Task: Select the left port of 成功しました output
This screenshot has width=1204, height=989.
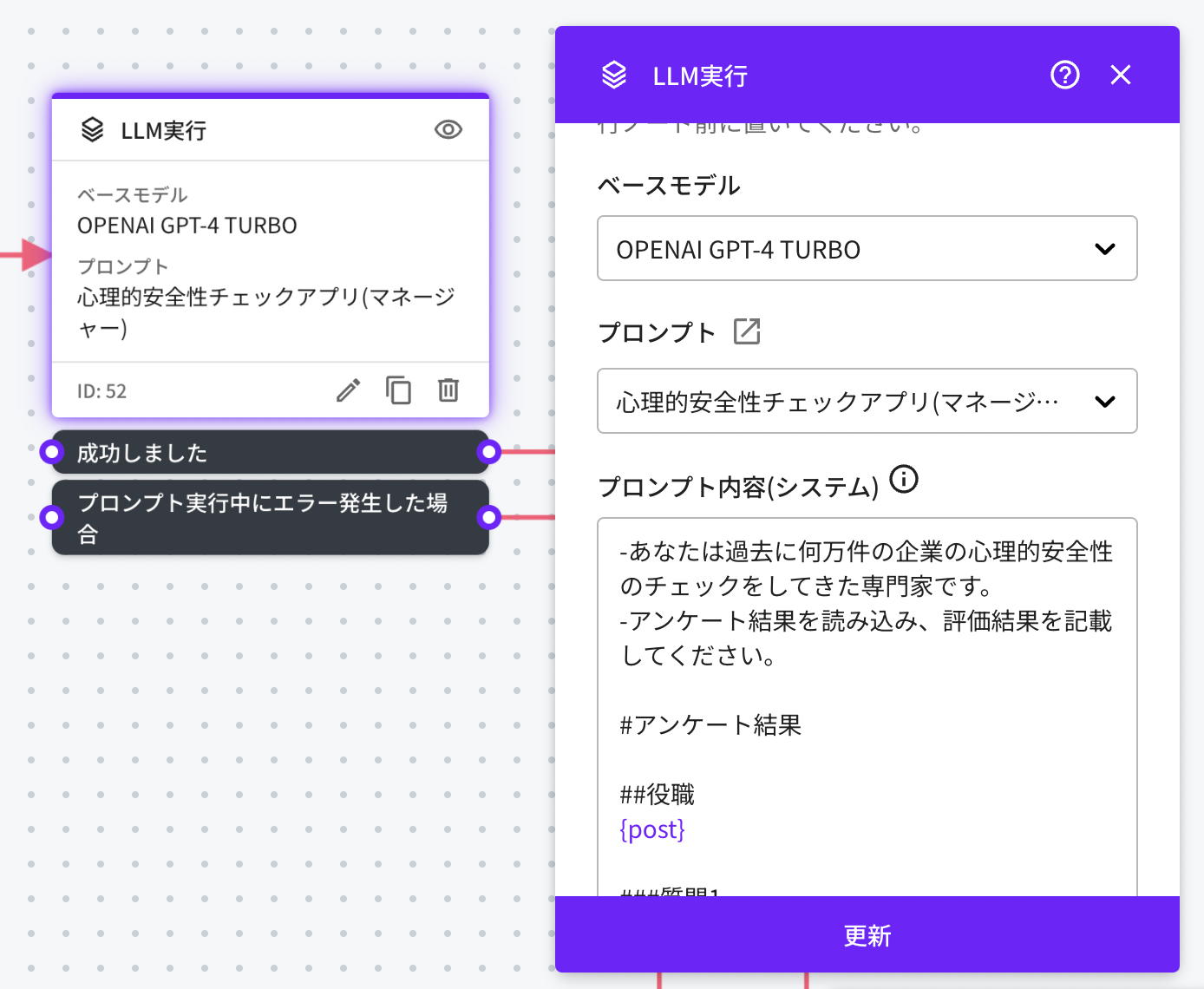Action: (52, 451)
